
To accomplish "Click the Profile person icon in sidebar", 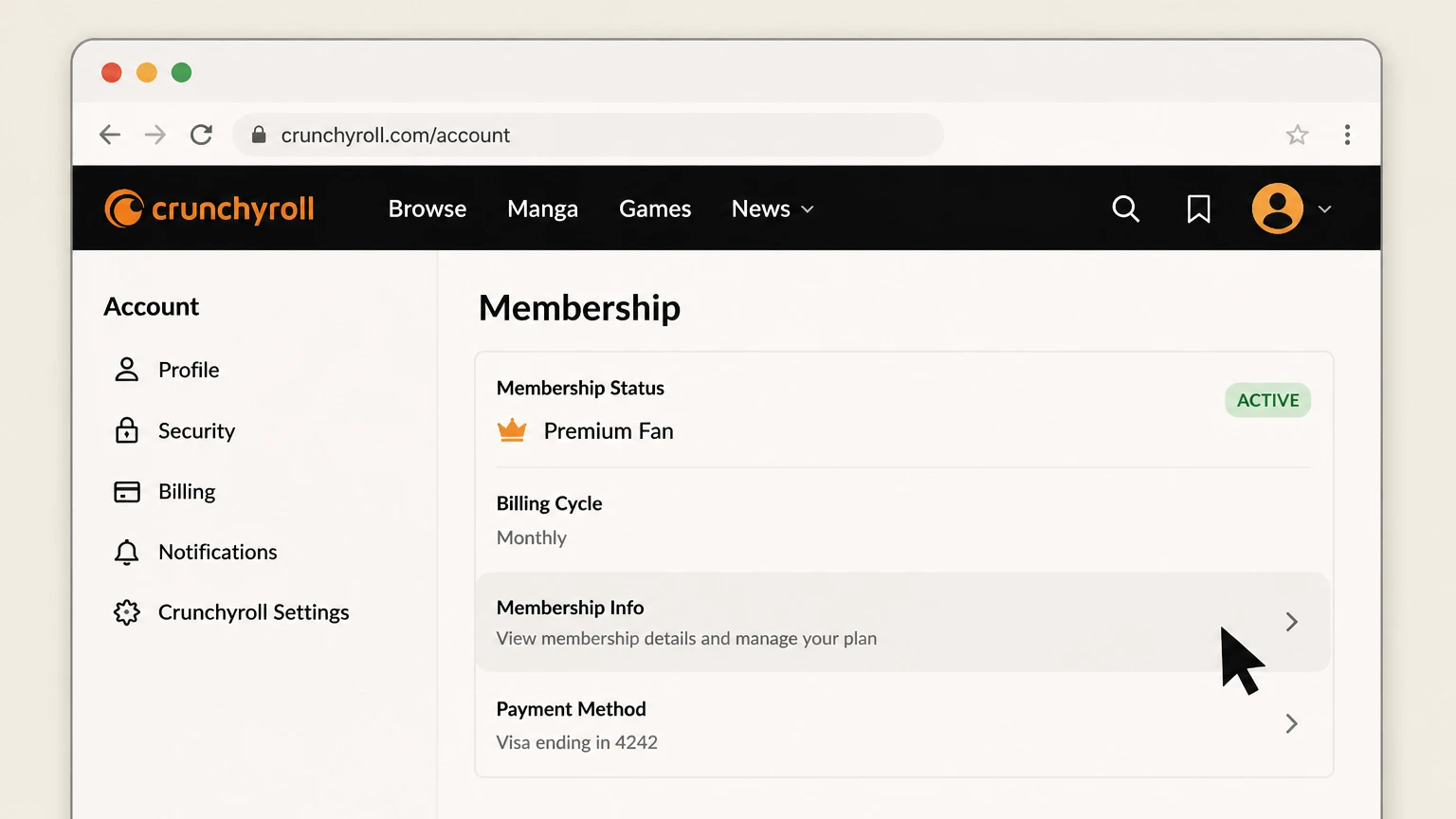I will [126, 370].
